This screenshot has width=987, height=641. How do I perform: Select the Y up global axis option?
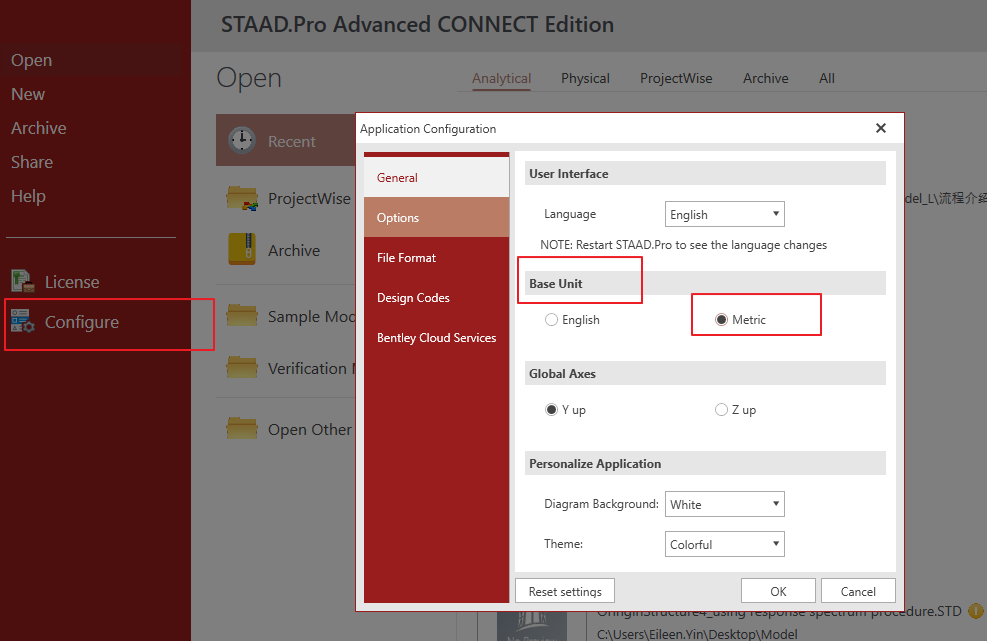pos(551,410)
